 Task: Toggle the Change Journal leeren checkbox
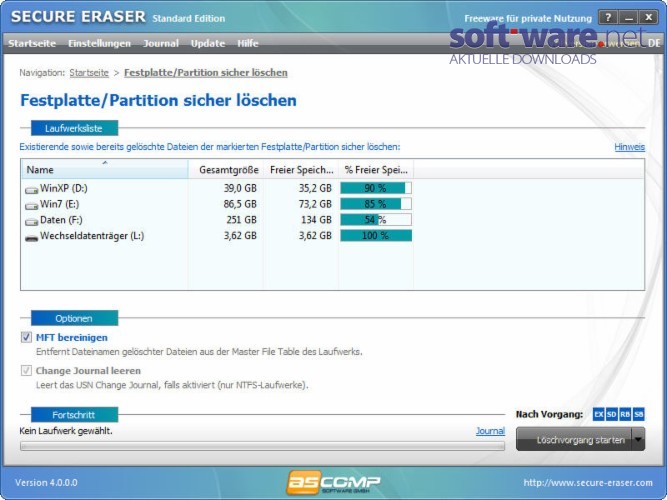(x=26, y=370)
